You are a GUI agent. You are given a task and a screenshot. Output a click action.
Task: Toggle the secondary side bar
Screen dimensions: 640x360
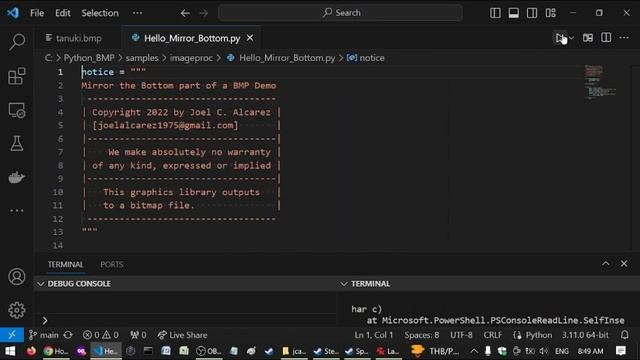532,13
